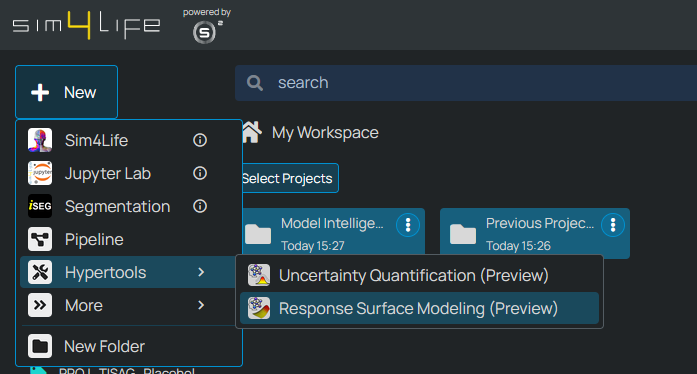Go to My Workspace home icon
Image resolution: width=697 pixels, height=374 pixels.
click(252, 133)
